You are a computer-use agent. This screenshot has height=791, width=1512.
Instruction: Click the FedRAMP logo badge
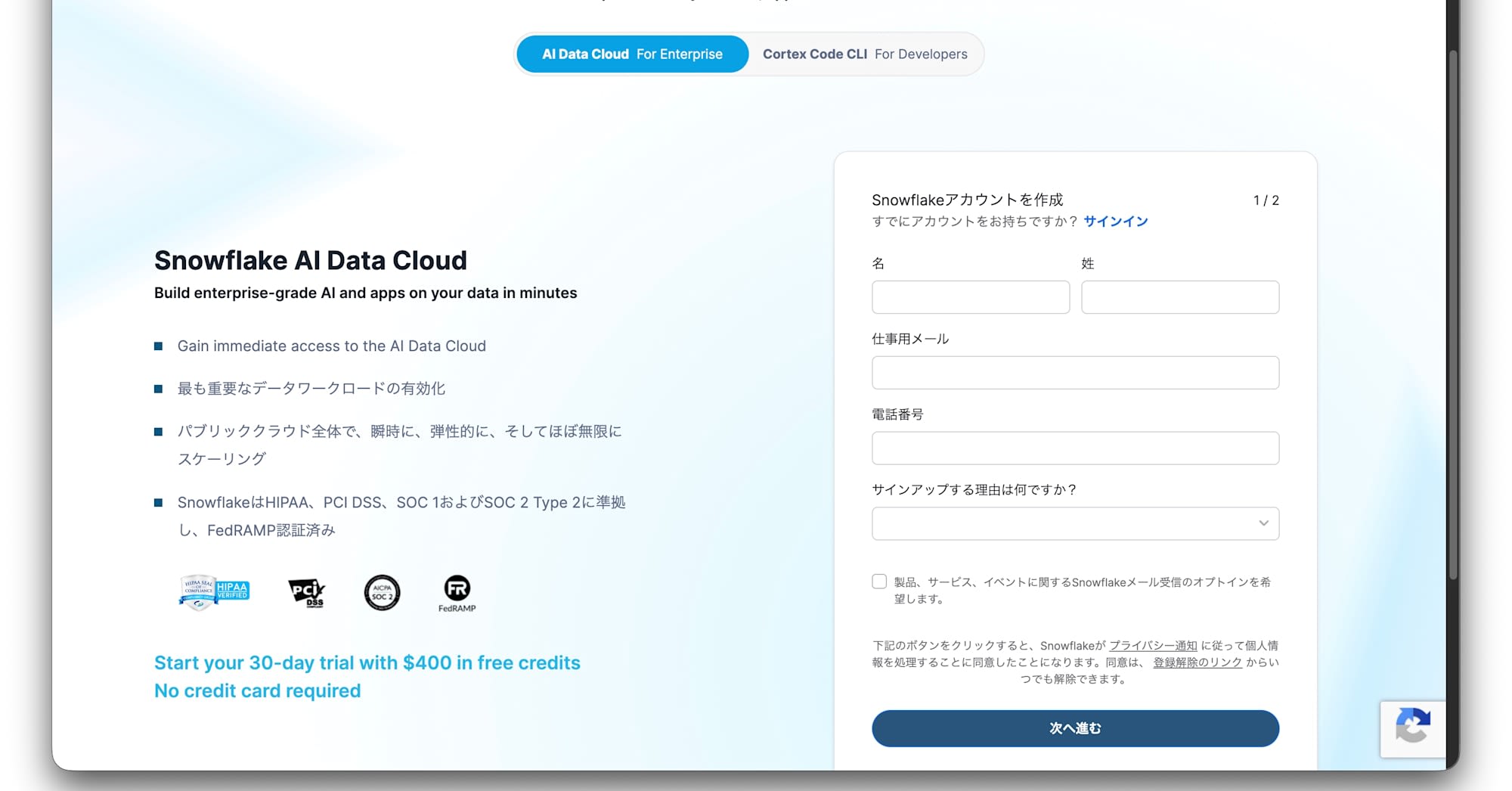click(456, 593)
